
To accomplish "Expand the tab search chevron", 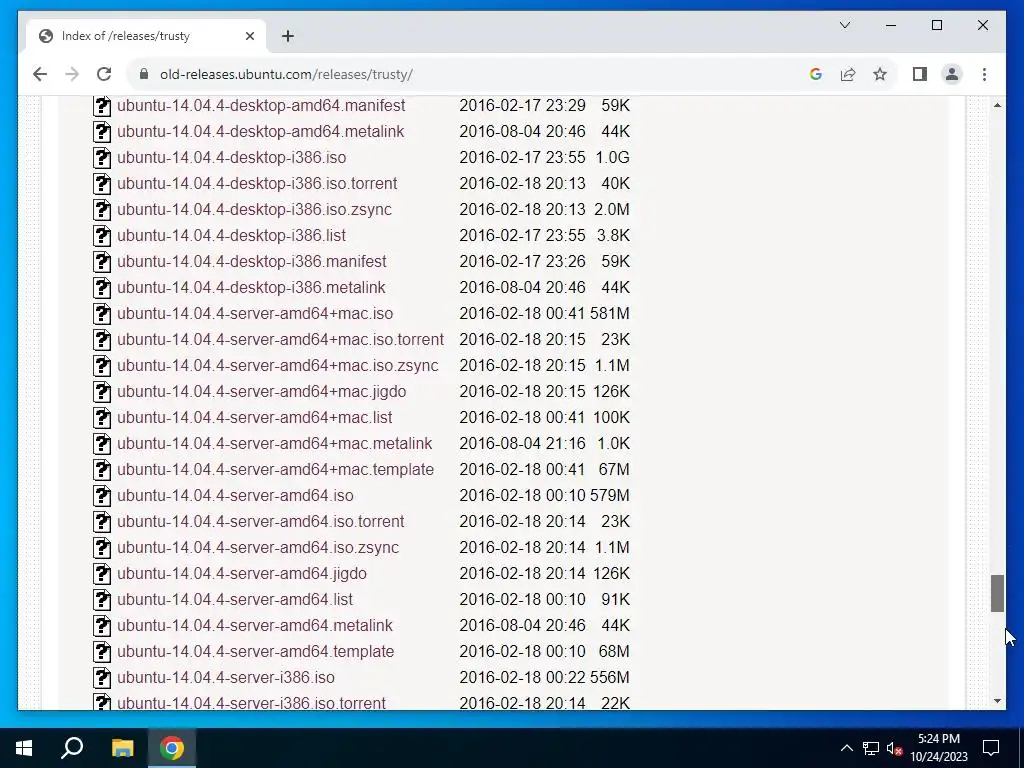I will point(844,25).
